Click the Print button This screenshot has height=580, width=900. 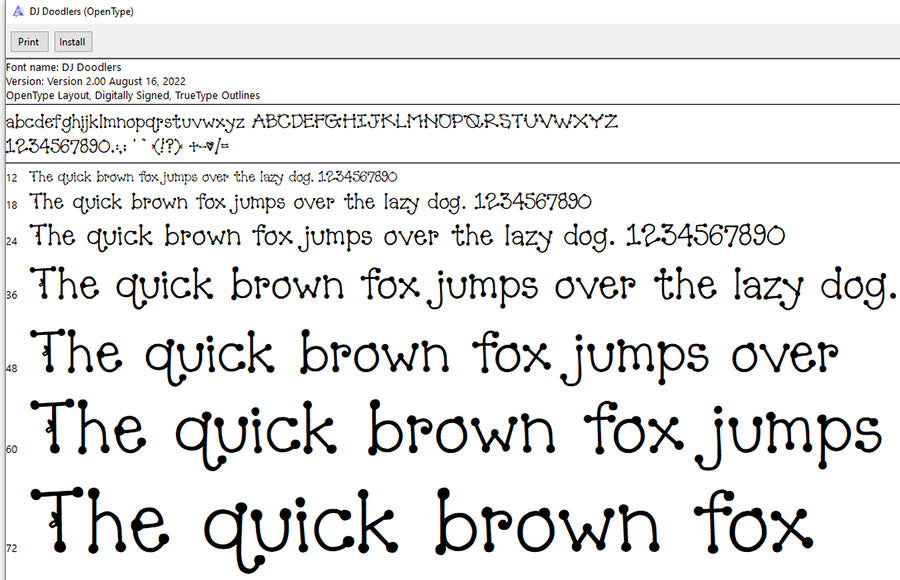[x=29, y=42]
